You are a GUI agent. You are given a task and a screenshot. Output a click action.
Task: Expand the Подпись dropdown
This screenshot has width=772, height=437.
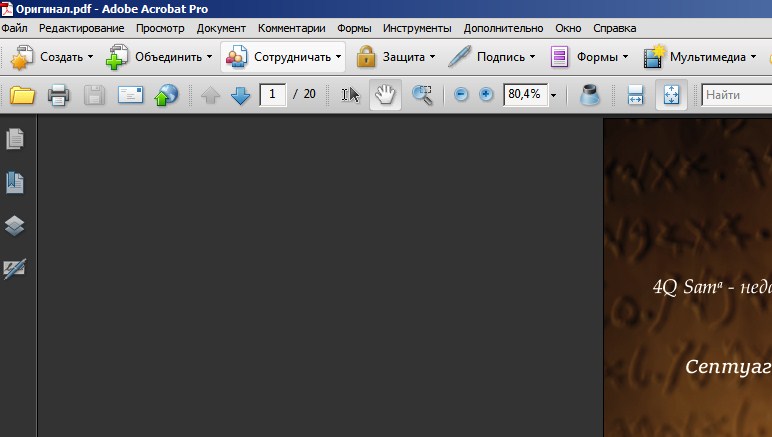[533, 57]
